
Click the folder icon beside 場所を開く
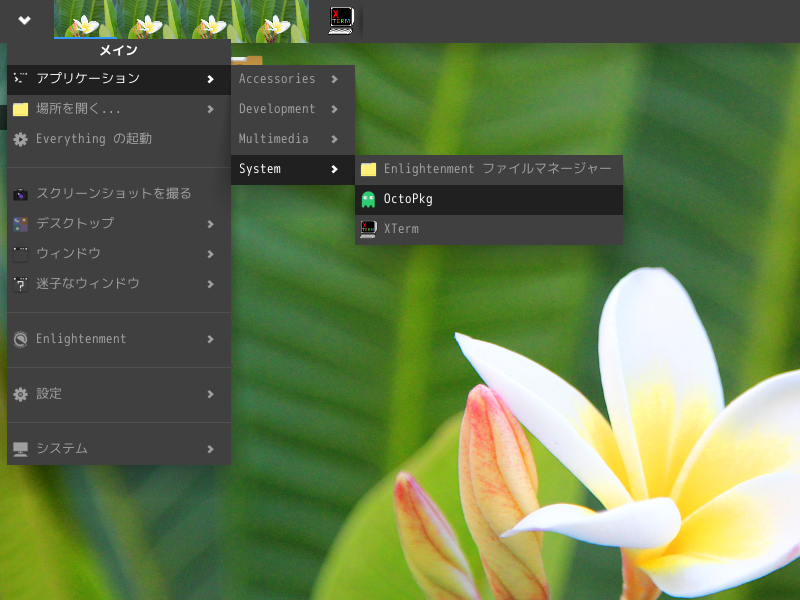coord(20,109)
